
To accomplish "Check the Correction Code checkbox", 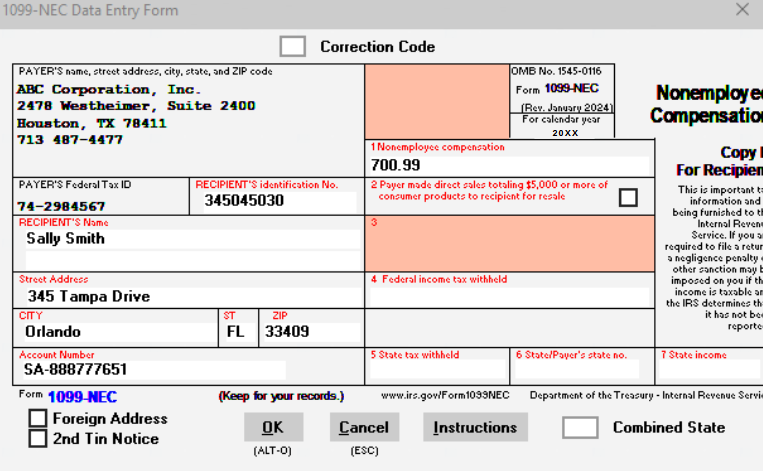I will click(x=292, y=47).
